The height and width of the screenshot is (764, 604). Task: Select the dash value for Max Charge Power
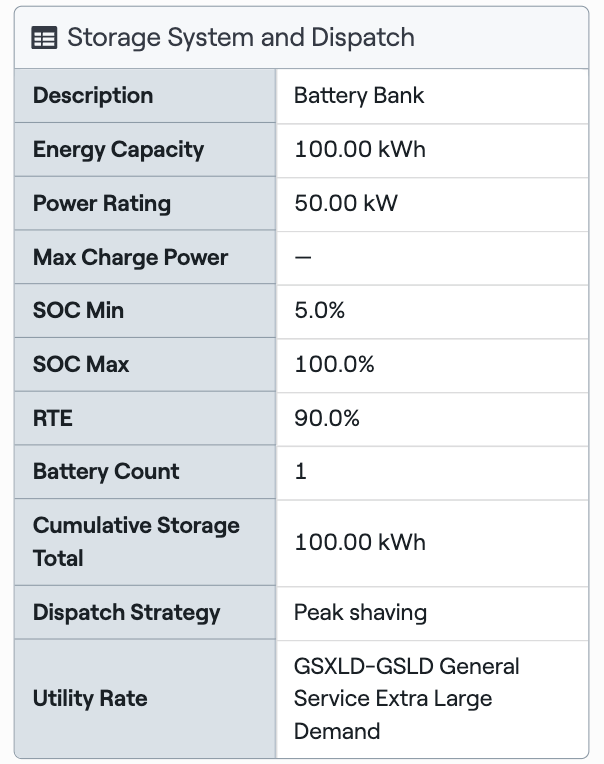click(x=303, y=257)
